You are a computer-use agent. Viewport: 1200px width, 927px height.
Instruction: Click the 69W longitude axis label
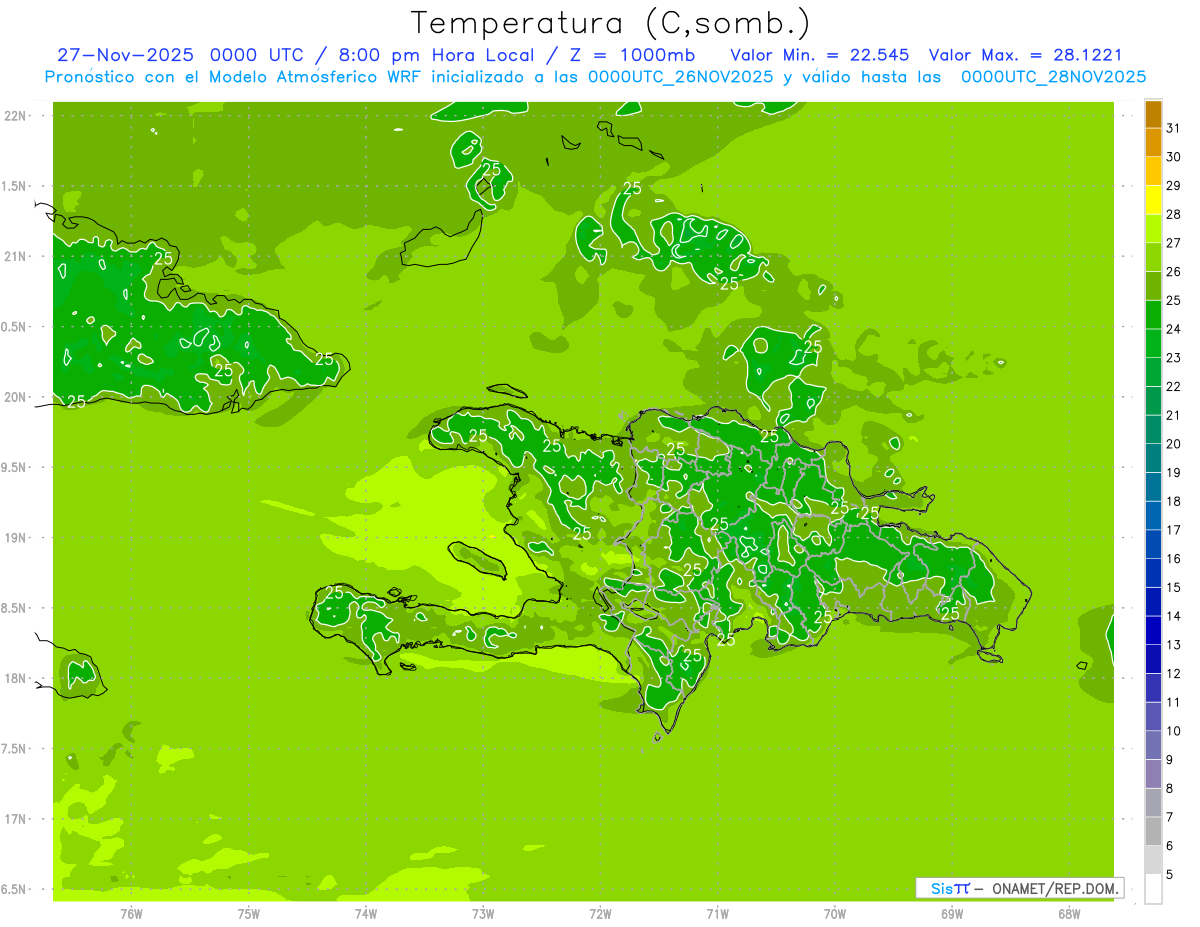click(952, 913)
